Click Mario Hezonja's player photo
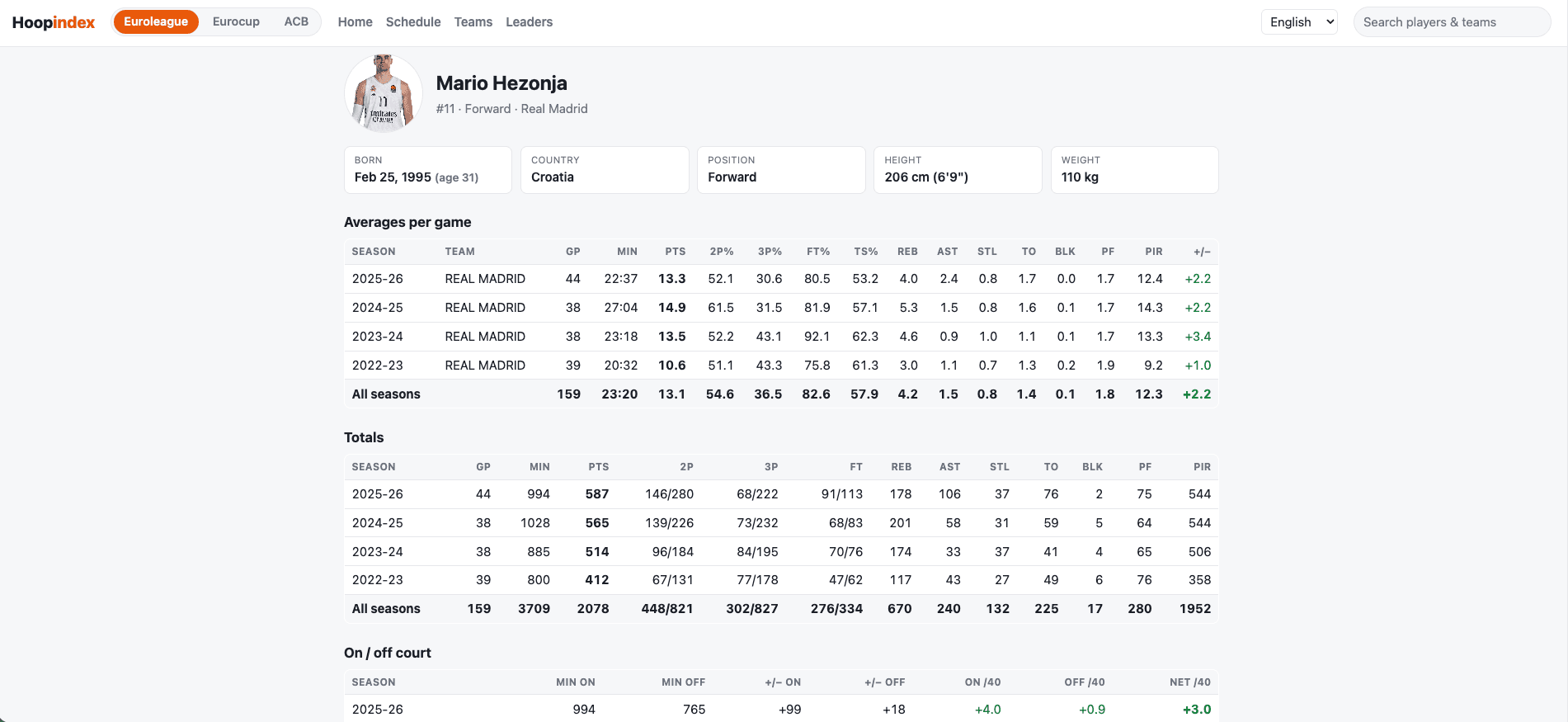This screenshot has height=722, width=1568. (x=384, y=93)
